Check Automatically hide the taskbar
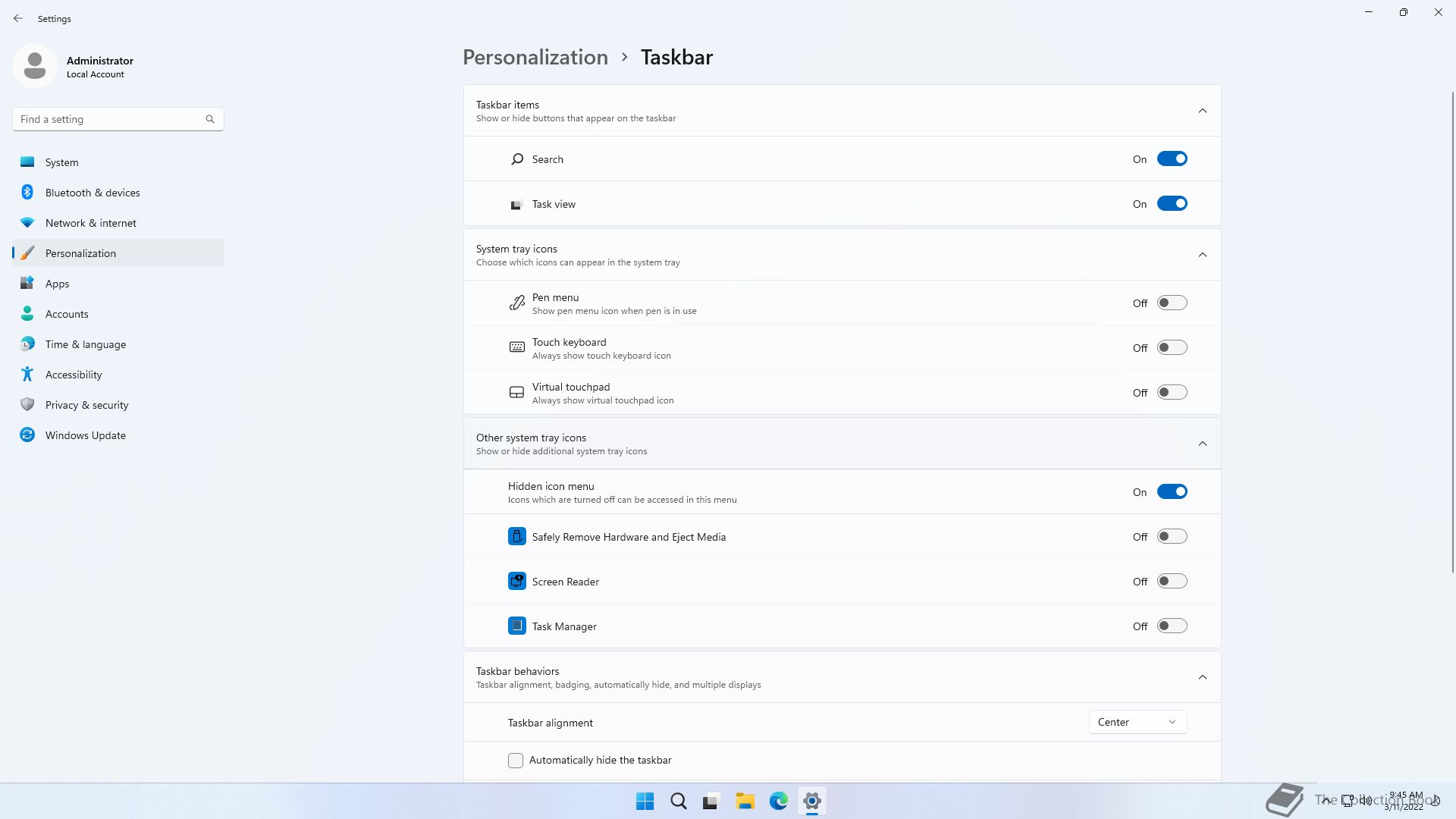Screen dimensions: 1456x819 coord(516,761)
